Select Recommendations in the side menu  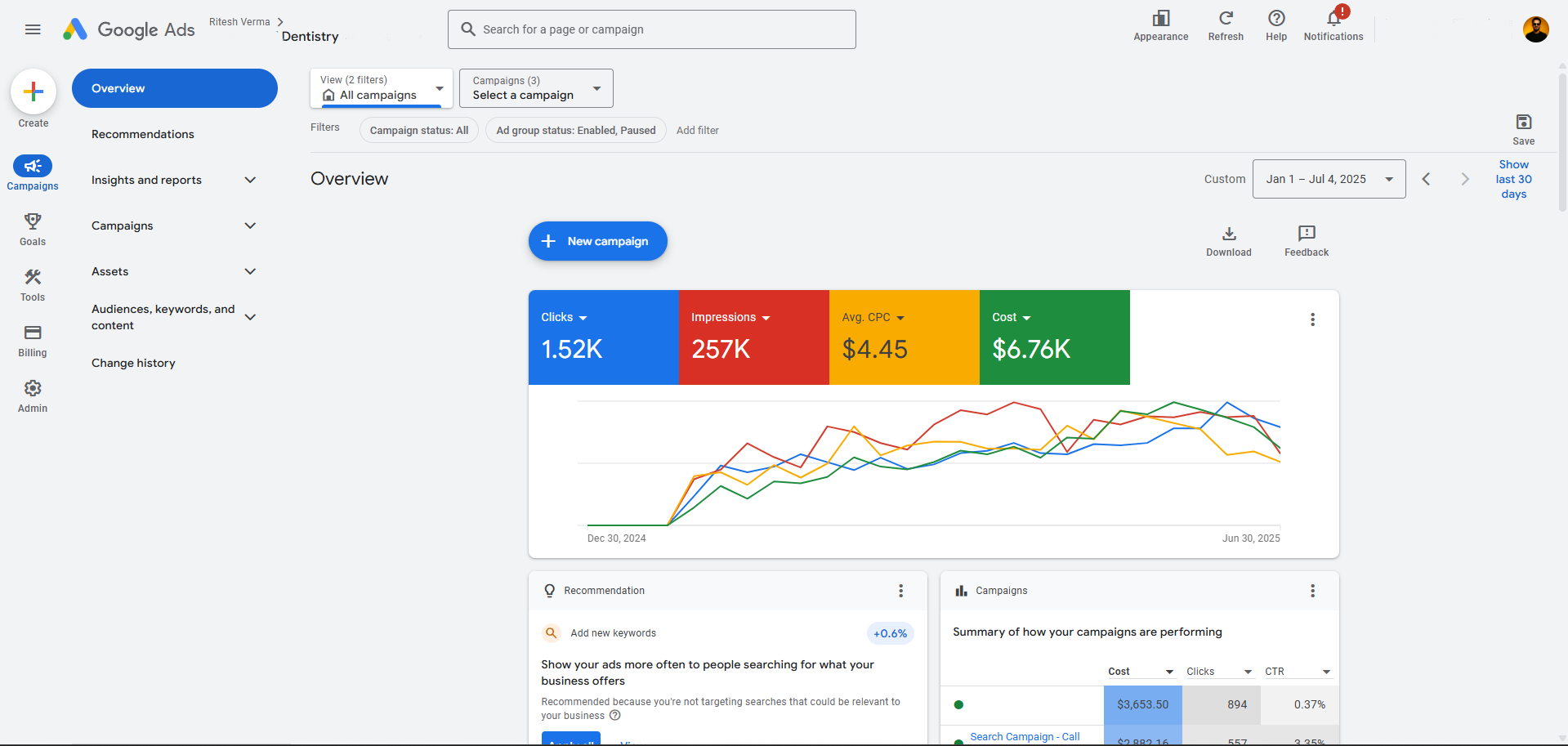pyautogui.click(x=143, y=134)
